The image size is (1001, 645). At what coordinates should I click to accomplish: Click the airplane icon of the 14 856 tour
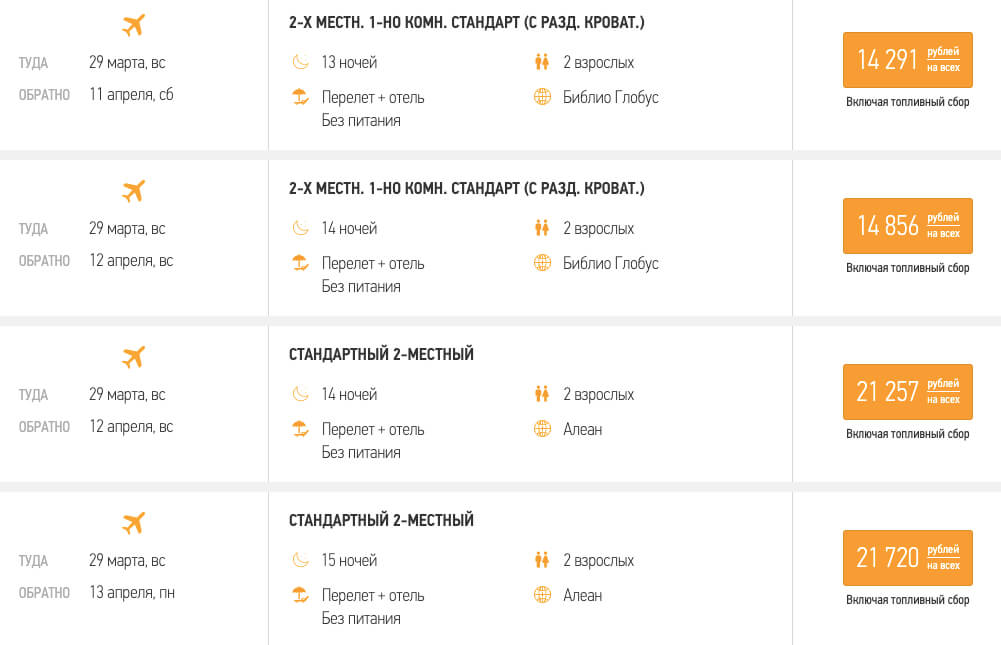(x=133, y=191)
